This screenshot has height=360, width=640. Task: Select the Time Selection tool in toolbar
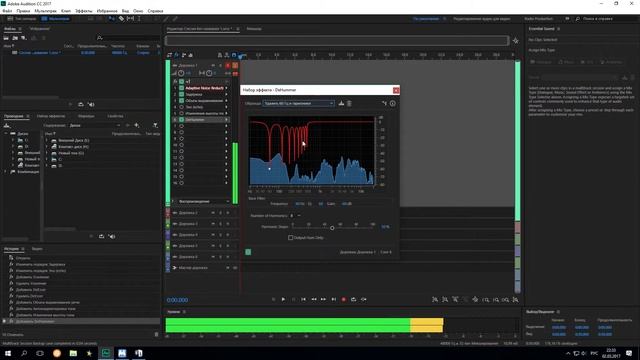pos(139,19)
